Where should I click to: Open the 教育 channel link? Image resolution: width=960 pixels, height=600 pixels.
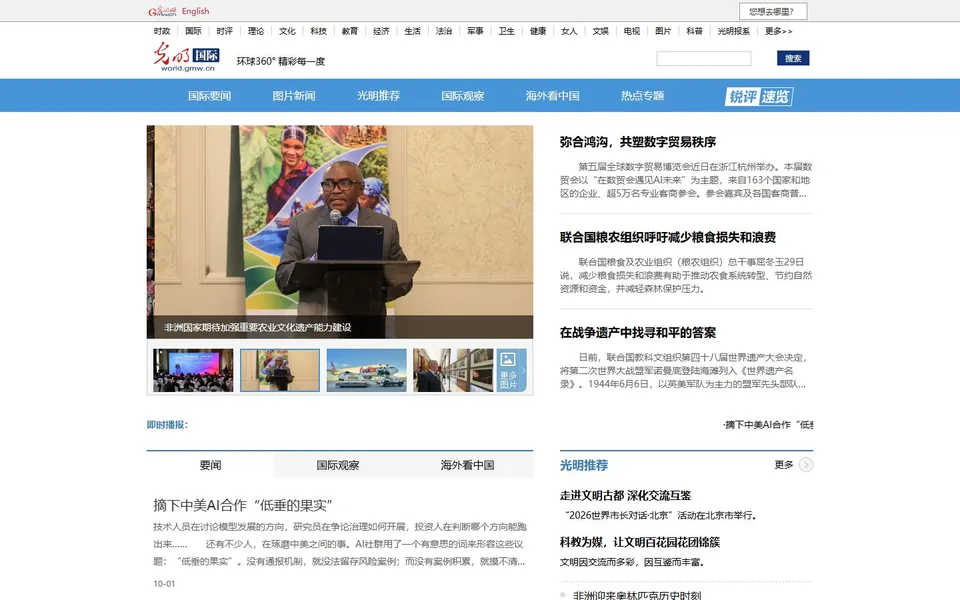click(x=350, y=31)
